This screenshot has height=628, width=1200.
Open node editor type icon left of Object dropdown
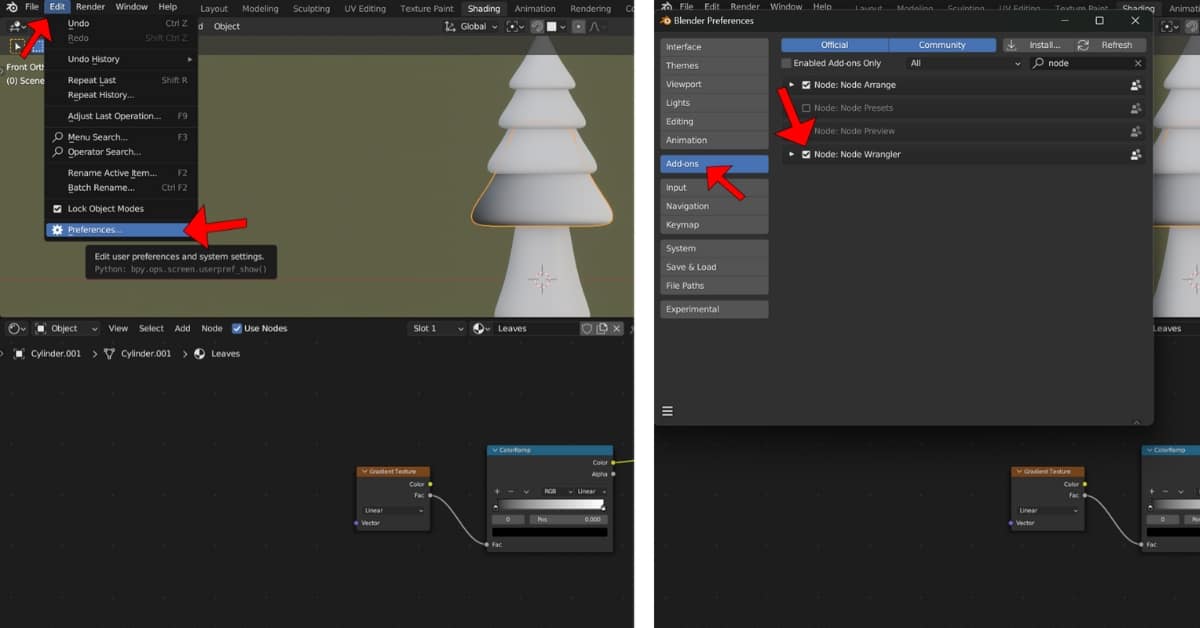(17, 328)
